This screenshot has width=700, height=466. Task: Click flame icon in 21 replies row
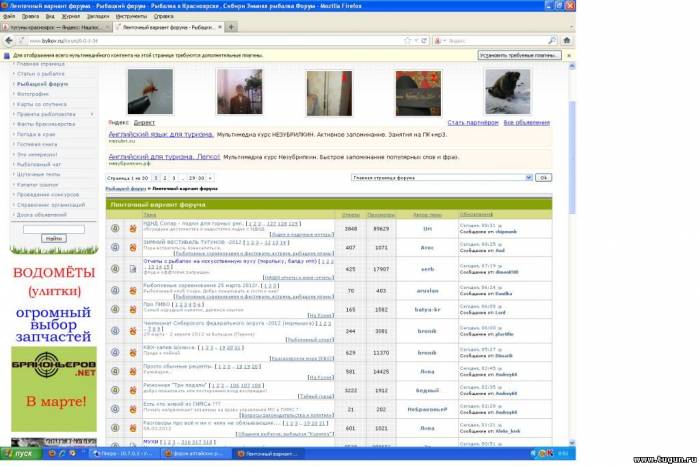click(x=133, y=409)
